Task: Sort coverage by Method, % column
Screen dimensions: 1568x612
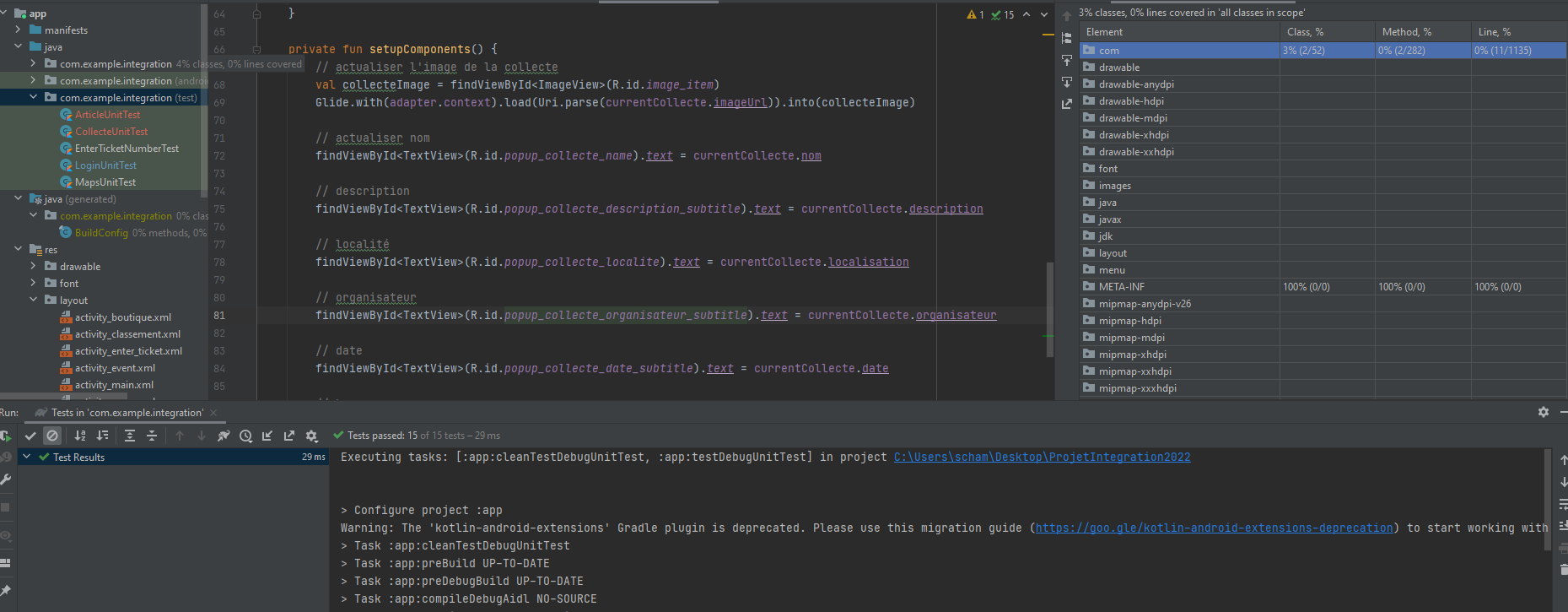Action: coord(1423,31)
